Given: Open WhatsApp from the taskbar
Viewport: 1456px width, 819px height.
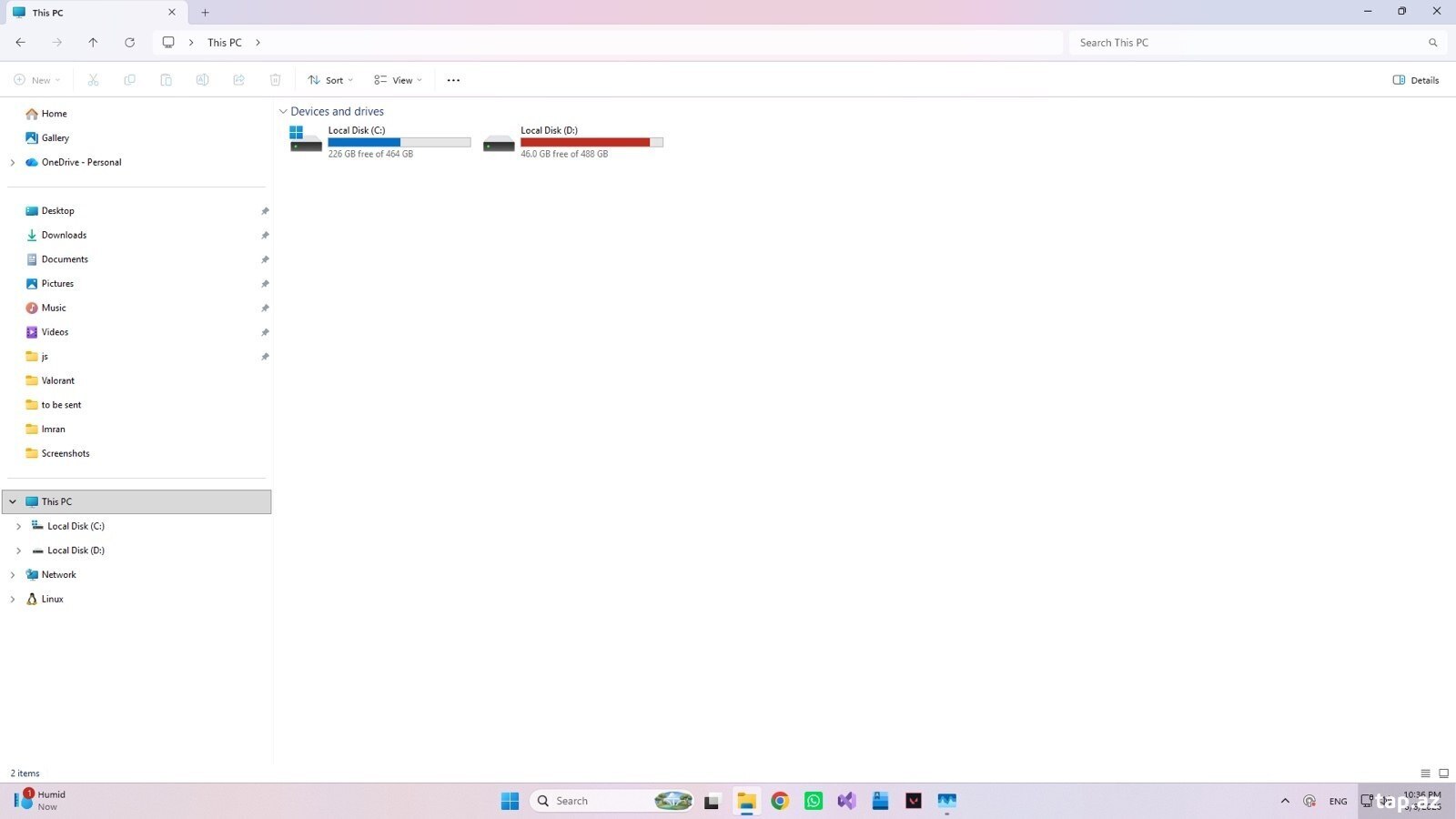Looking at the screenshot, I should coord(814,801).
